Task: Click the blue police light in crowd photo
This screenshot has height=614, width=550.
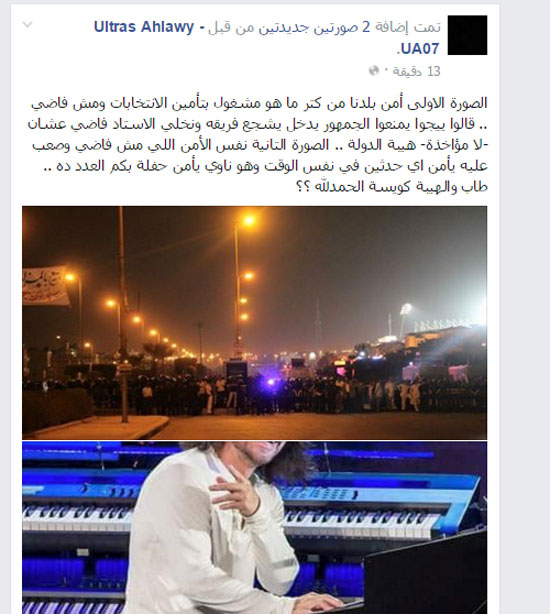Action: coord(270,381)
